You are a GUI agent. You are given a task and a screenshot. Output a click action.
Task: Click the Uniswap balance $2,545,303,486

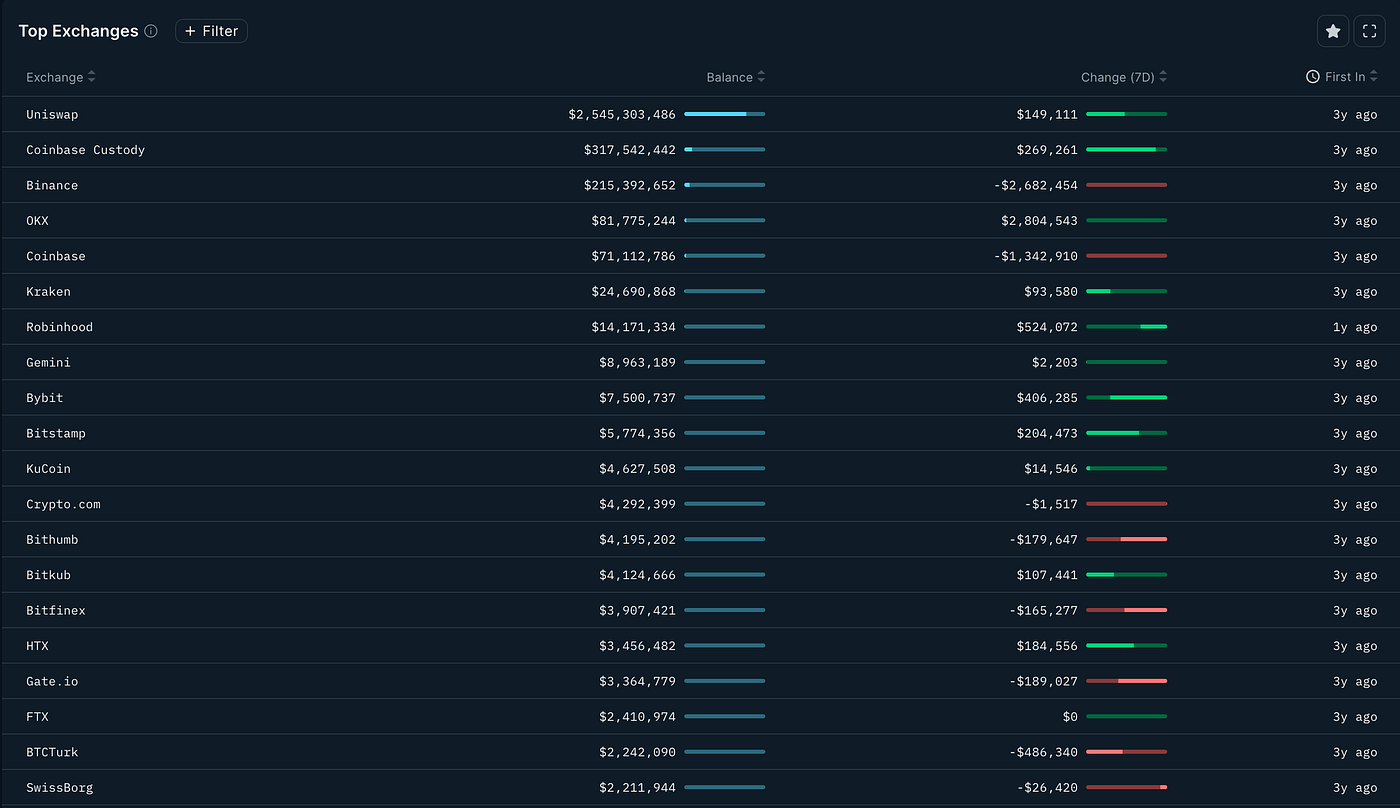pyautogui.click(x=622, y=114)
